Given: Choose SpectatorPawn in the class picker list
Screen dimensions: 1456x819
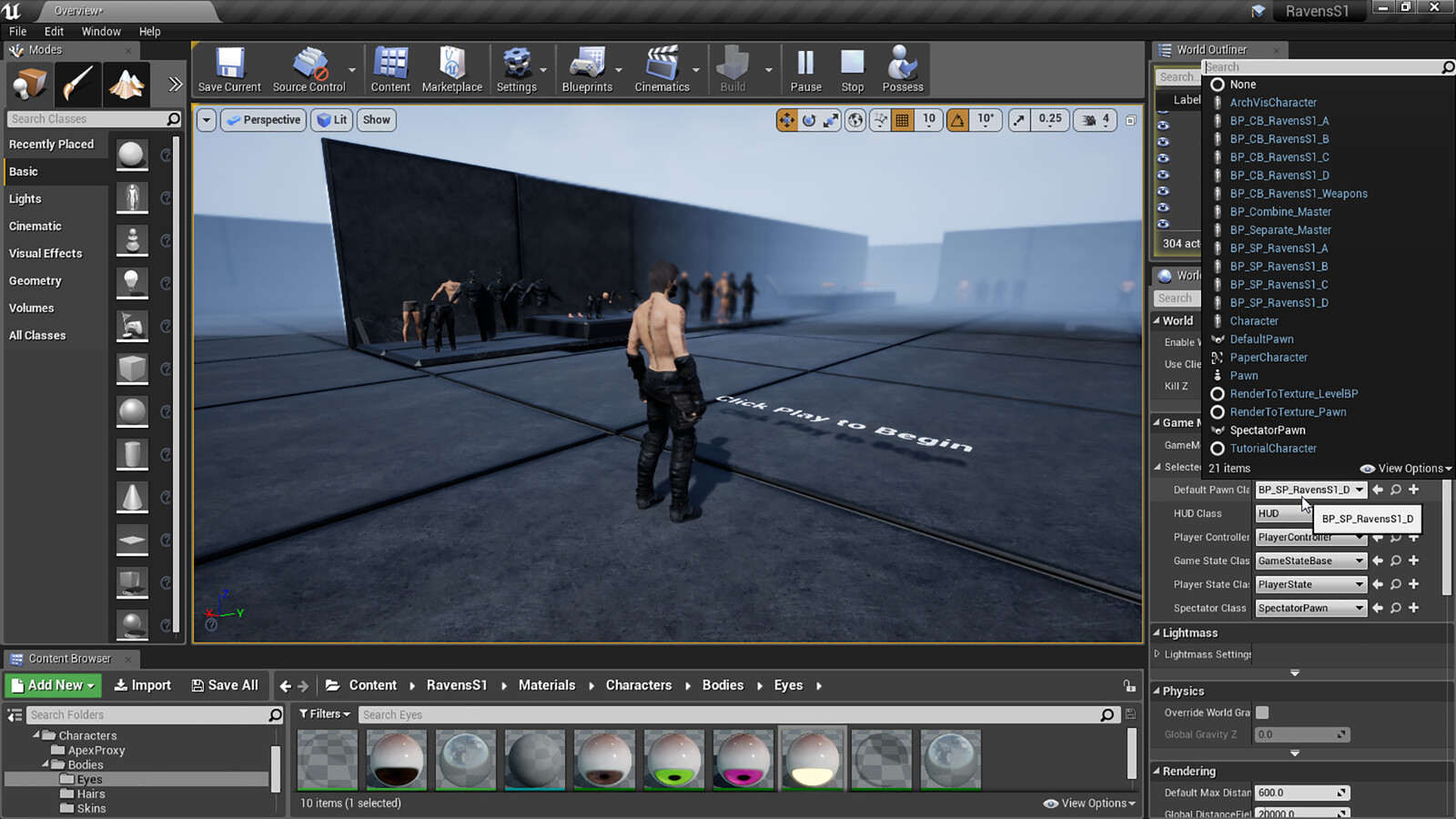Looking at the screenshot, I should [x=1268, y=430].
